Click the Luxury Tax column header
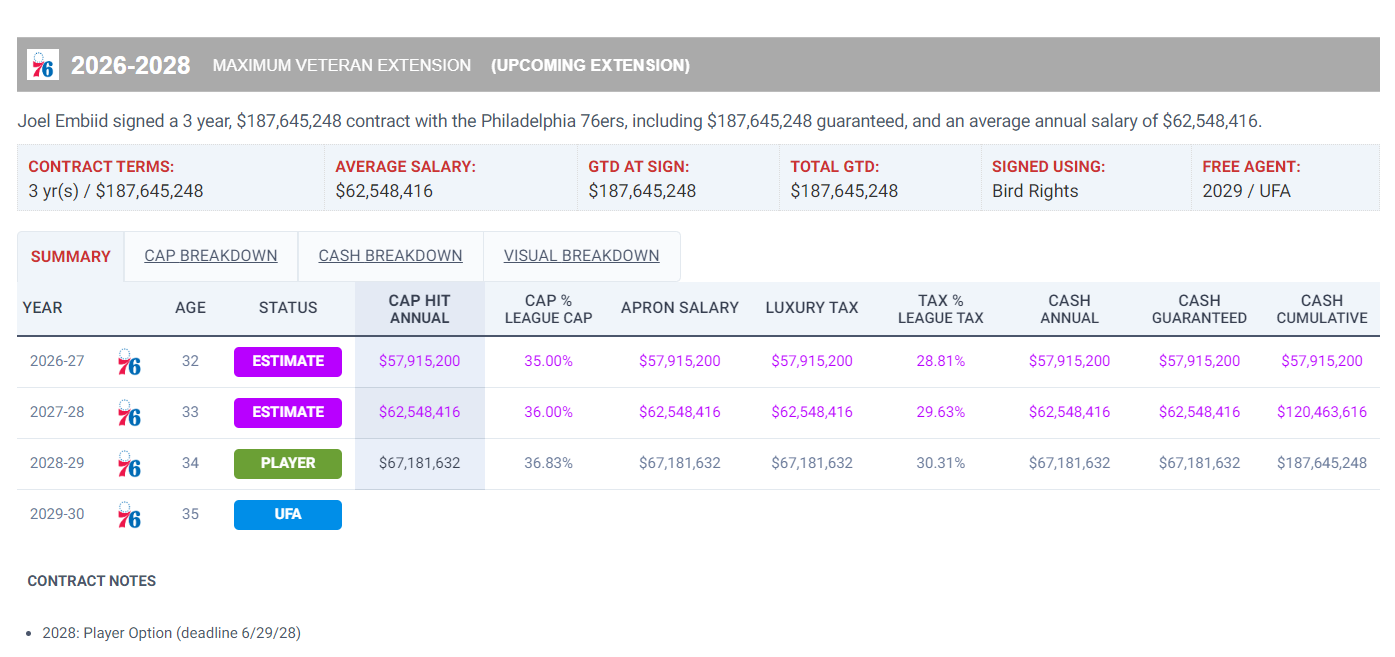 click(x=812, y=308)
